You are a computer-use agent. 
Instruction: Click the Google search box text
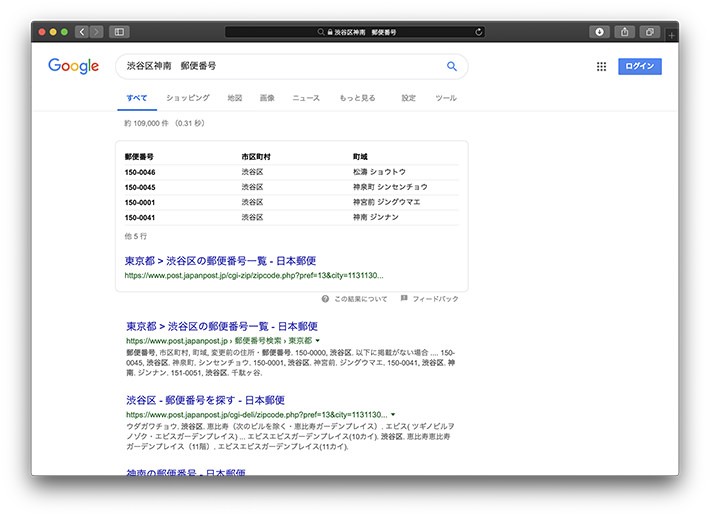click(171, 66)
